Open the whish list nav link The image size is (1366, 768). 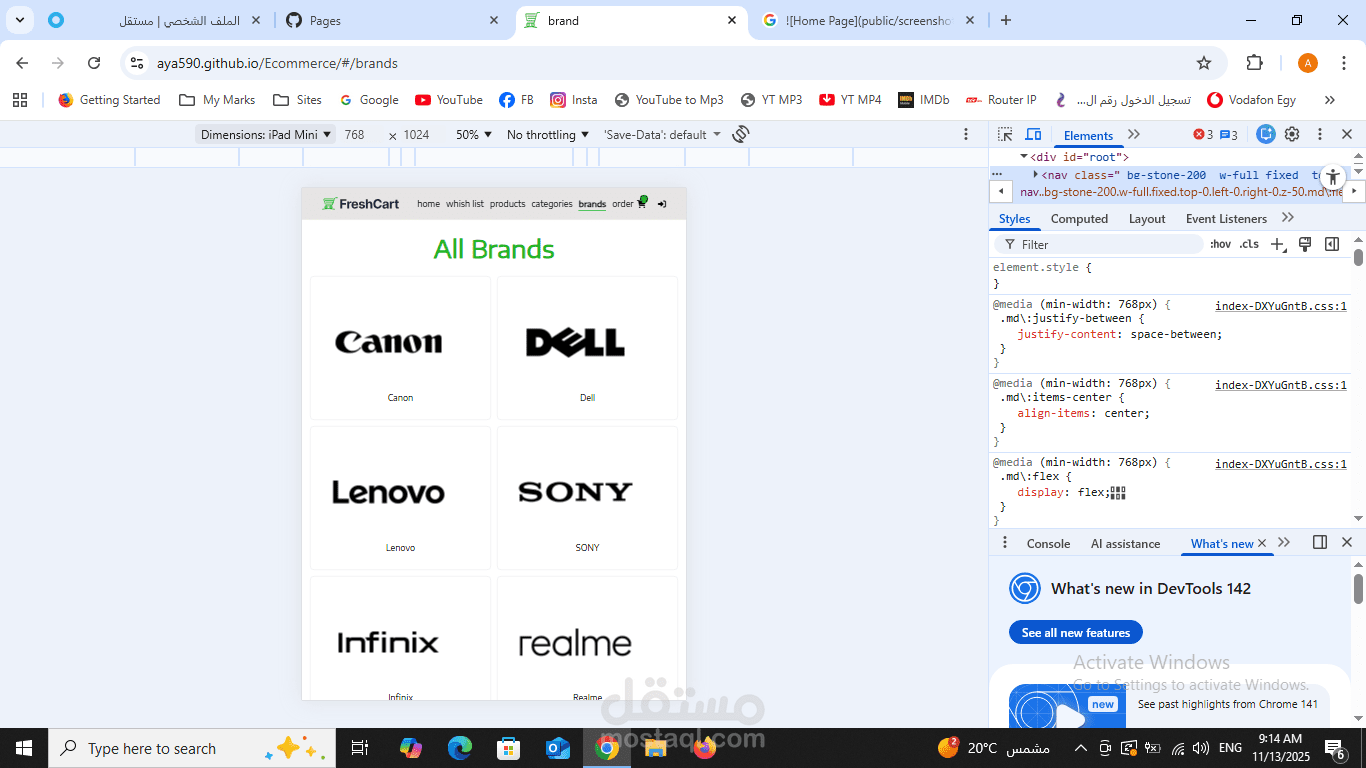tap(465, 204)
